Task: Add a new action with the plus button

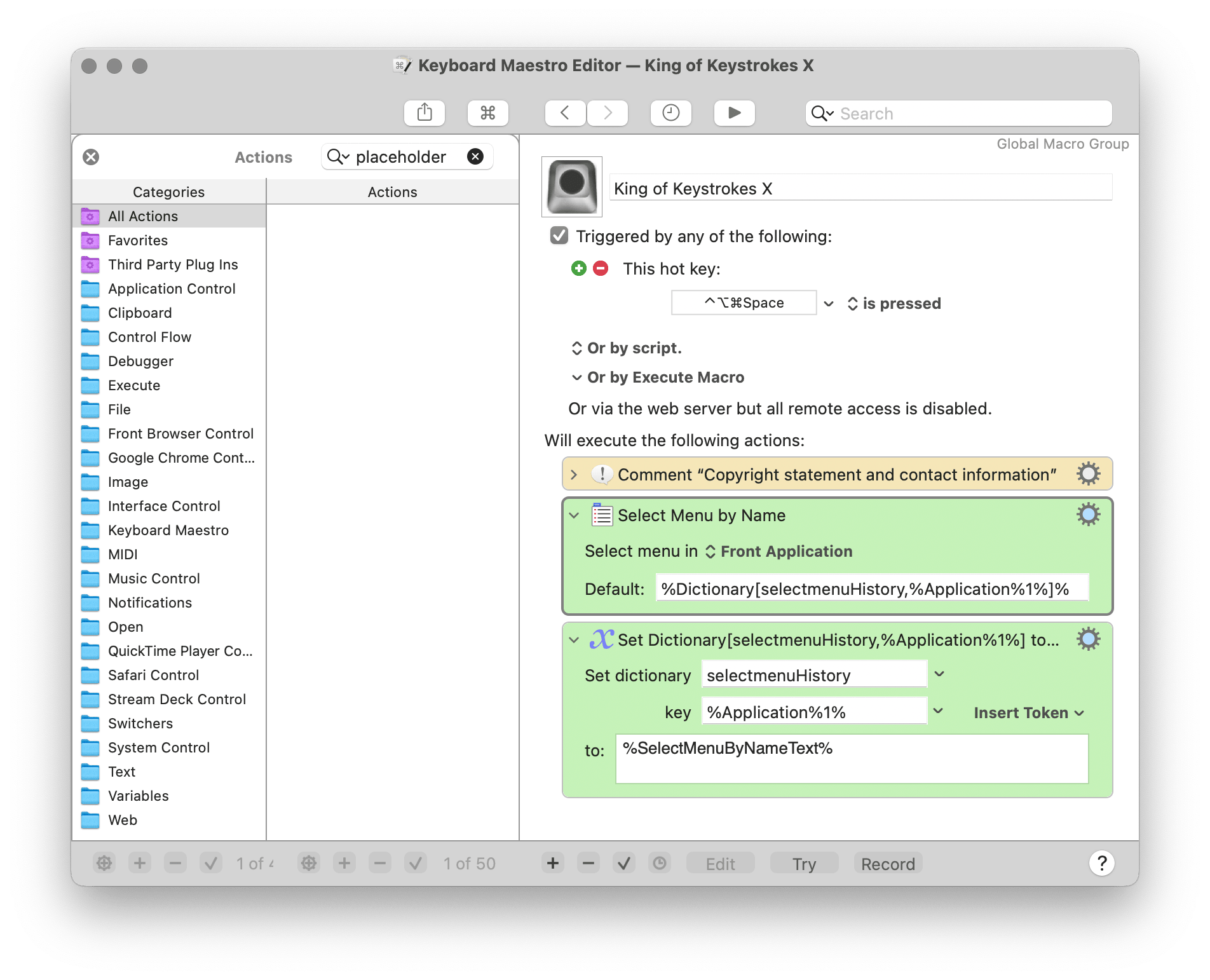Action: (553, 863)
